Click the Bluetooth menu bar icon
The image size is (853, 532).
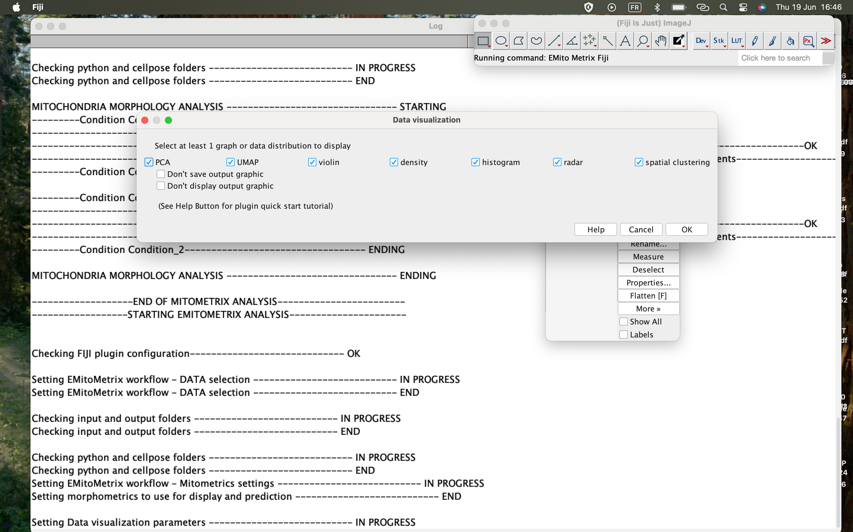coord(657,7)
